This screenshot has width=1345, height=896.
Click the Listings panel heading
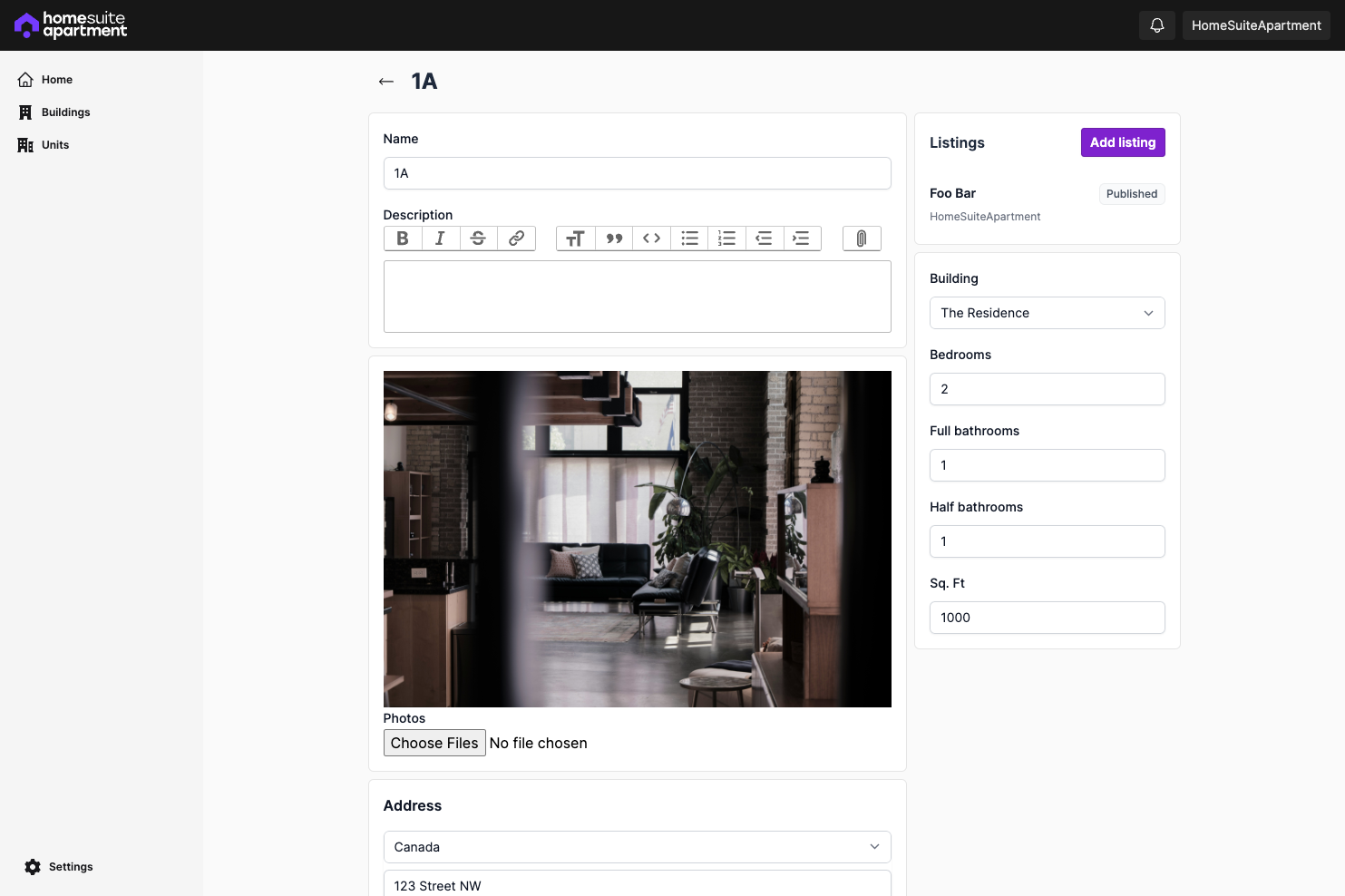tap(957, 142)
